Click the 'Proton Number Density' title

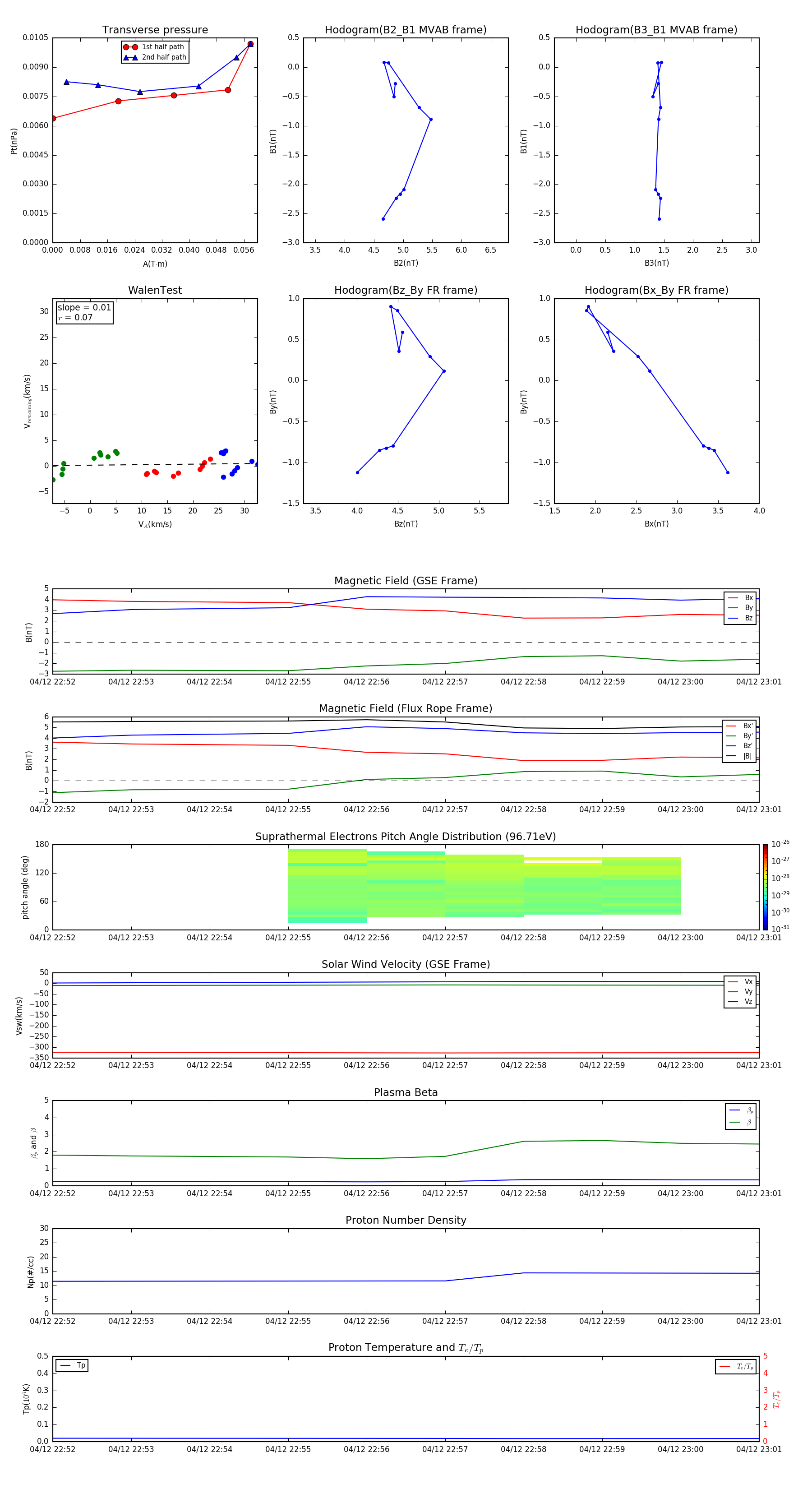pyautogui.click(x=406, y=1221)
